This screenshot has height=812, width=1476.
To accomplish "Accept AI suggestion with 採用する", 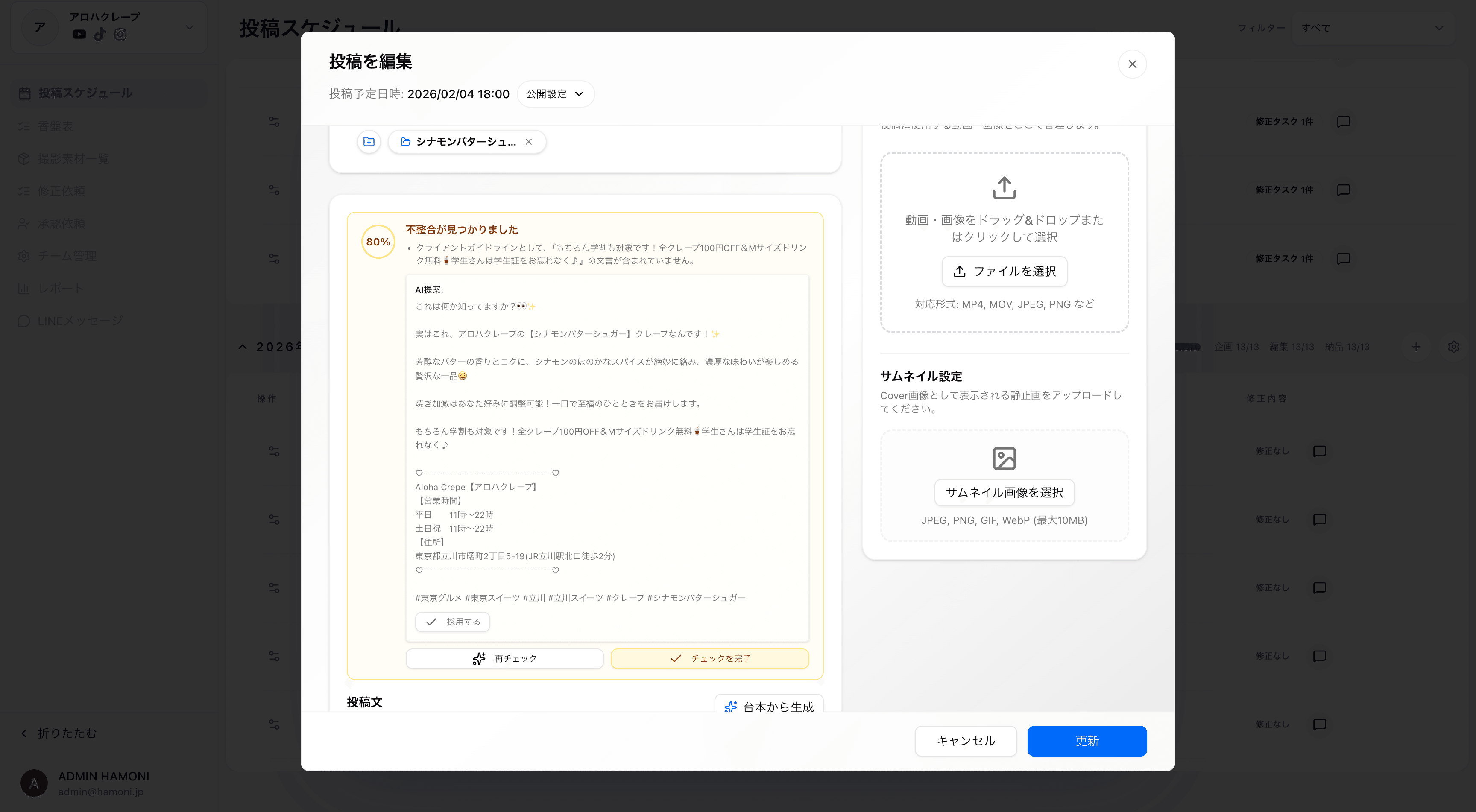I will pos(452,622).
